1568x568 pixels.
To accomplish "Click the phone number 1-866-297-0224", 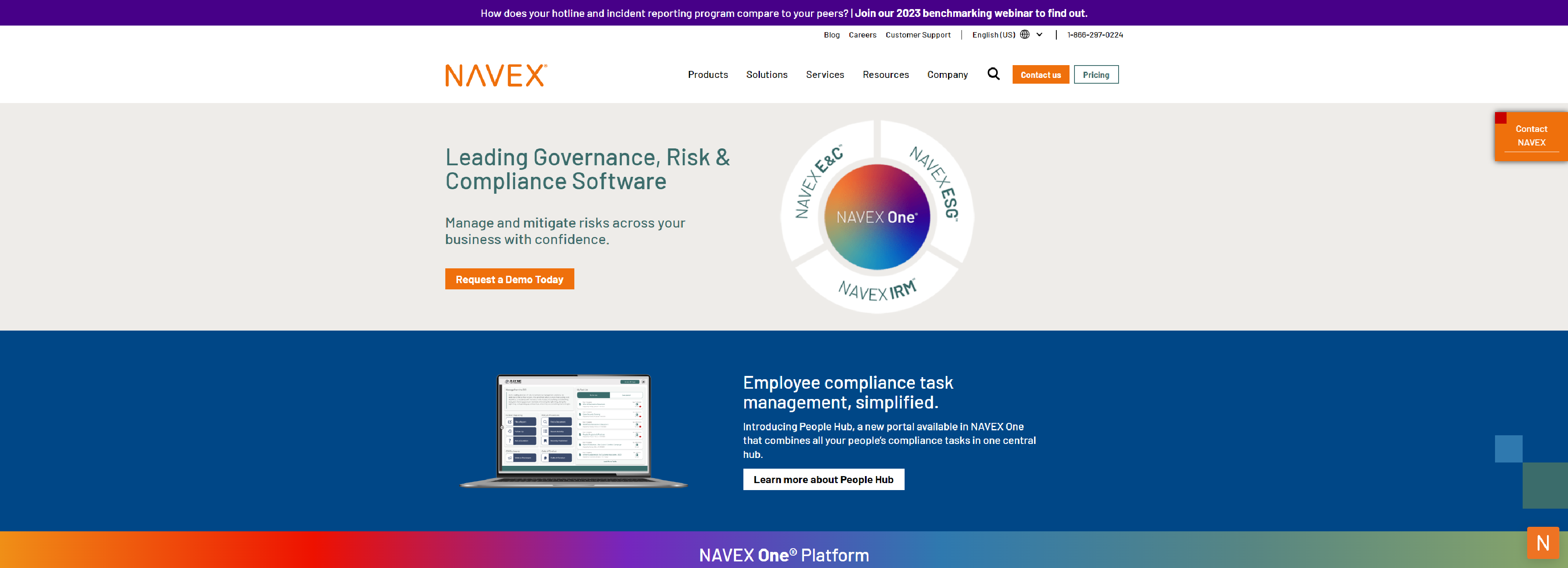I will [x=1095, y=35].
